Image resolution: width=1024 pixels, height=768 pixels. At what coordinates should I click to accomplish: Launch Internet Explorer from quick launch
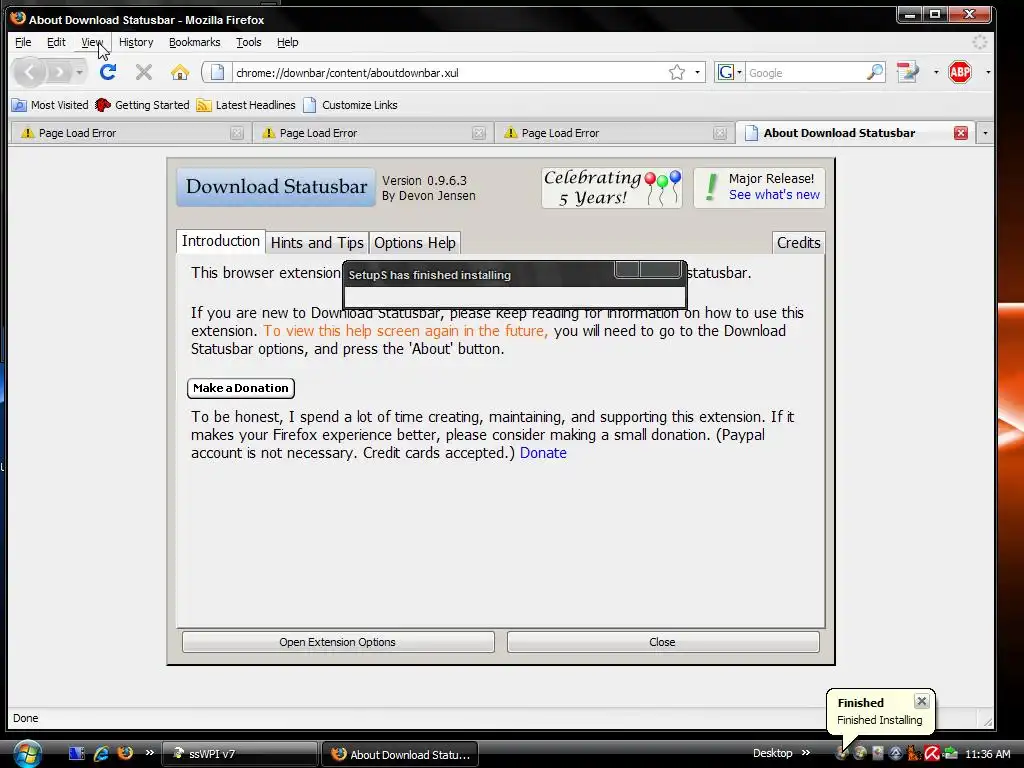click(x=101, y=754)
